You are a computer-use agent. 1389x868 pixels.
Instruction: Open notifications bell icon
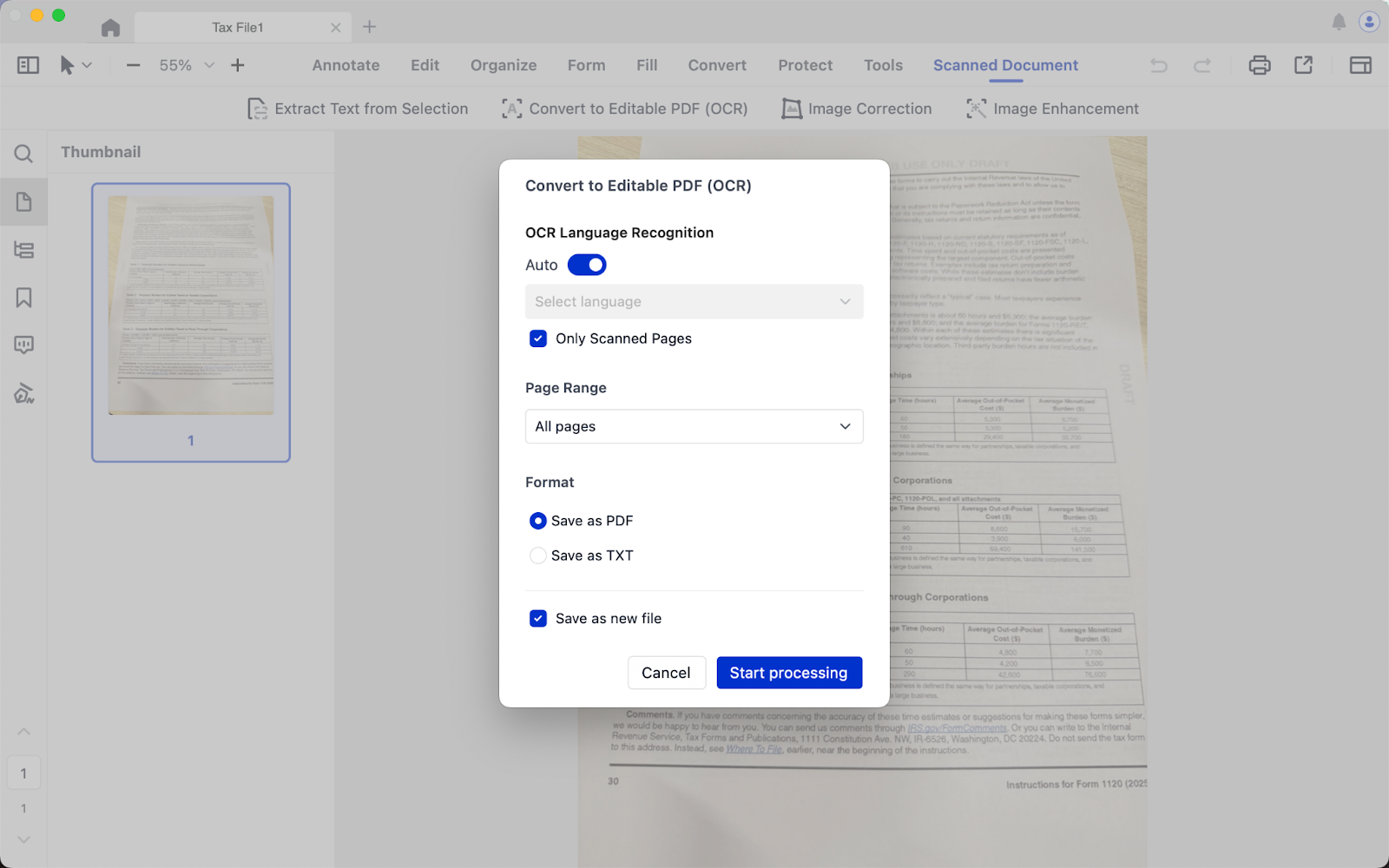point(1339,23)
